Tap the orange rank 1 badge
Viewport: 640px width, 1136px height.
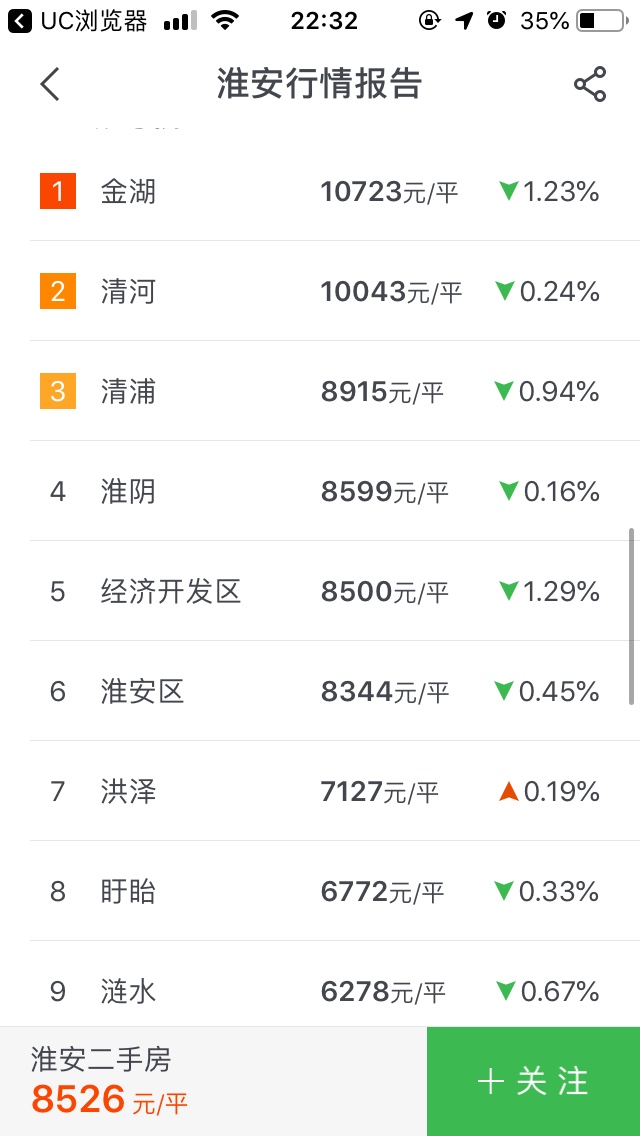tap(58, 192)
